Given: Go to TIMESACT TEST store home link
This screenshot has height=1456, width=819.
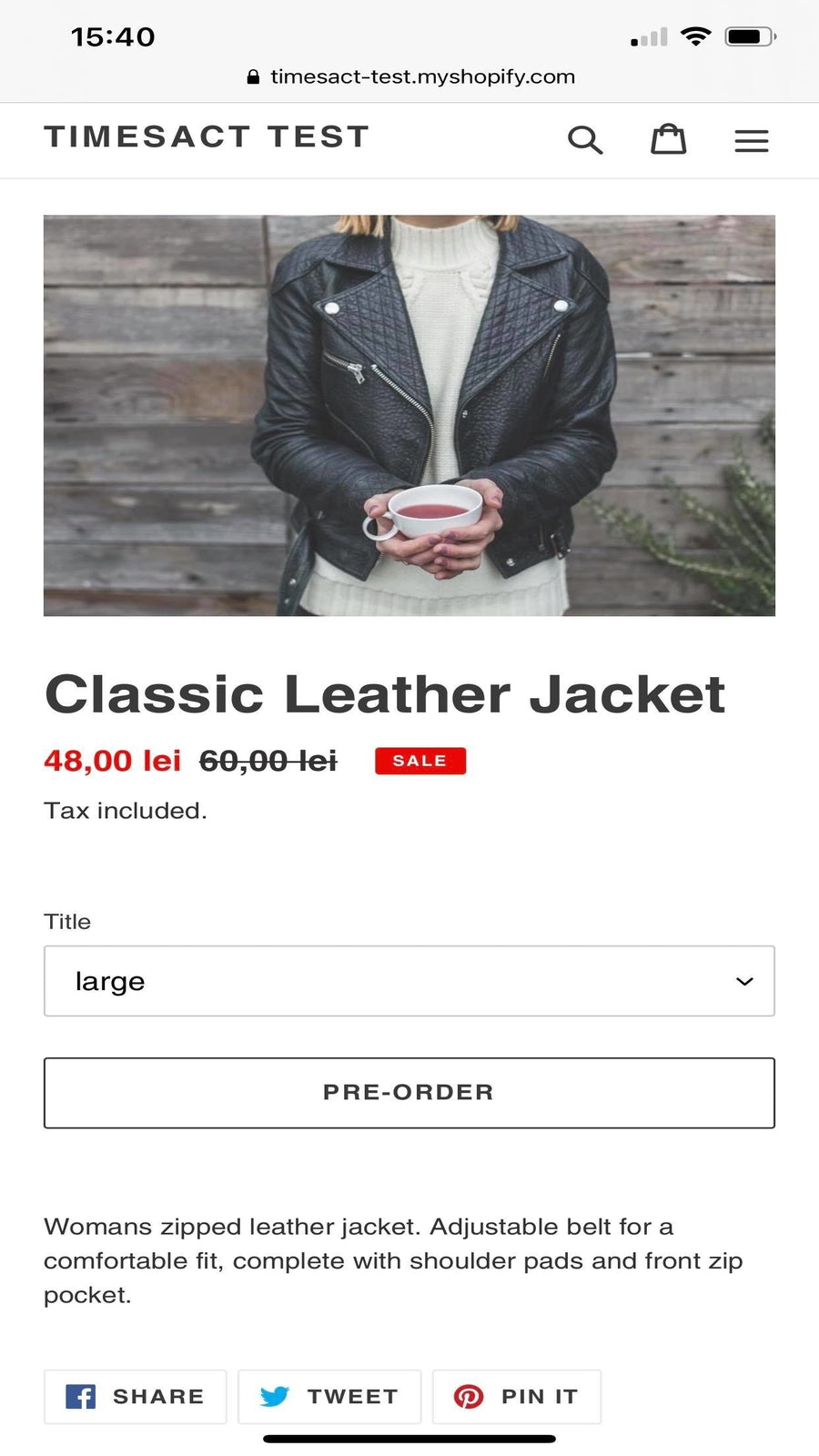Looking at the screenshot, I should coord(207,136).
